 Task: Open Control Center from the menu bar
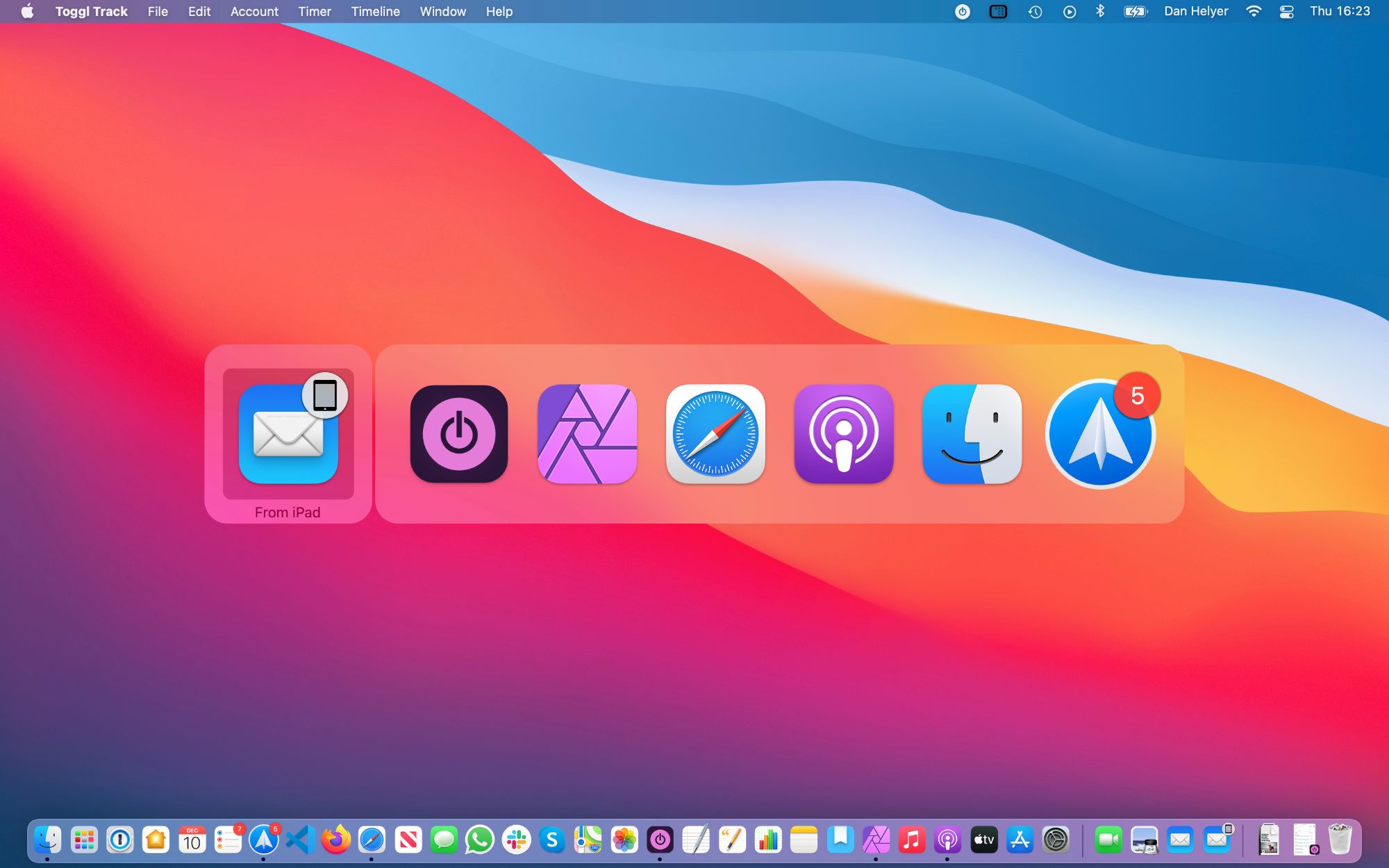(1287, 11)
